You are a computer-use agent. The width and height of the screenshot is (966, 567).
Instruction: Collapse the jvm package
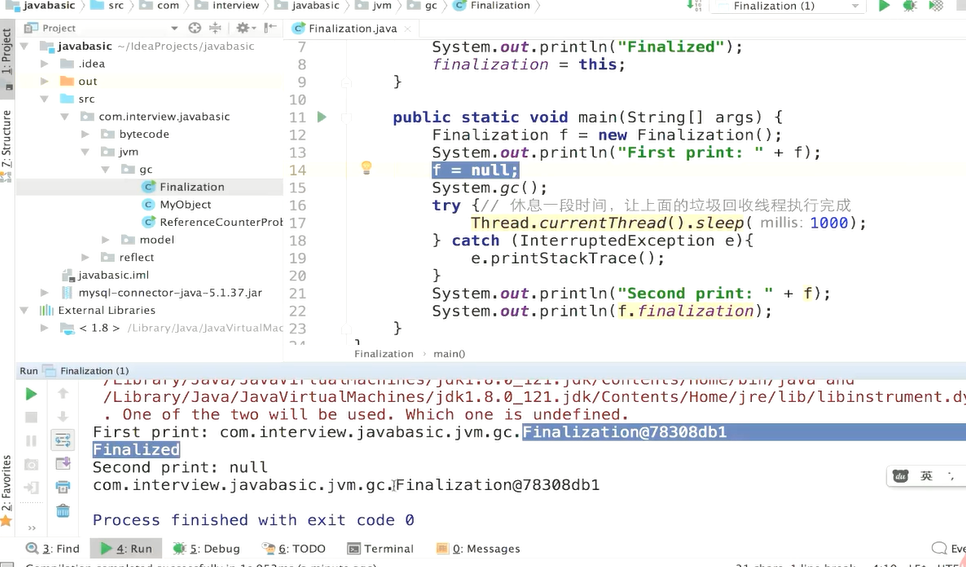85,152
